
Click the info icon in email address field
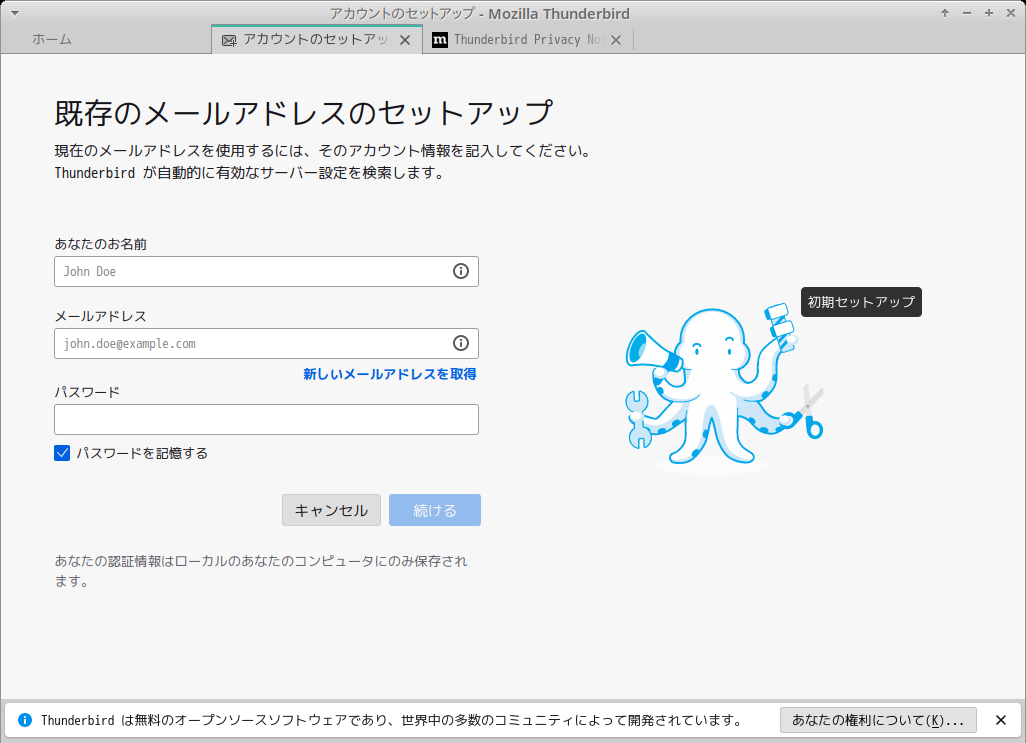click(x=461, y=343)
